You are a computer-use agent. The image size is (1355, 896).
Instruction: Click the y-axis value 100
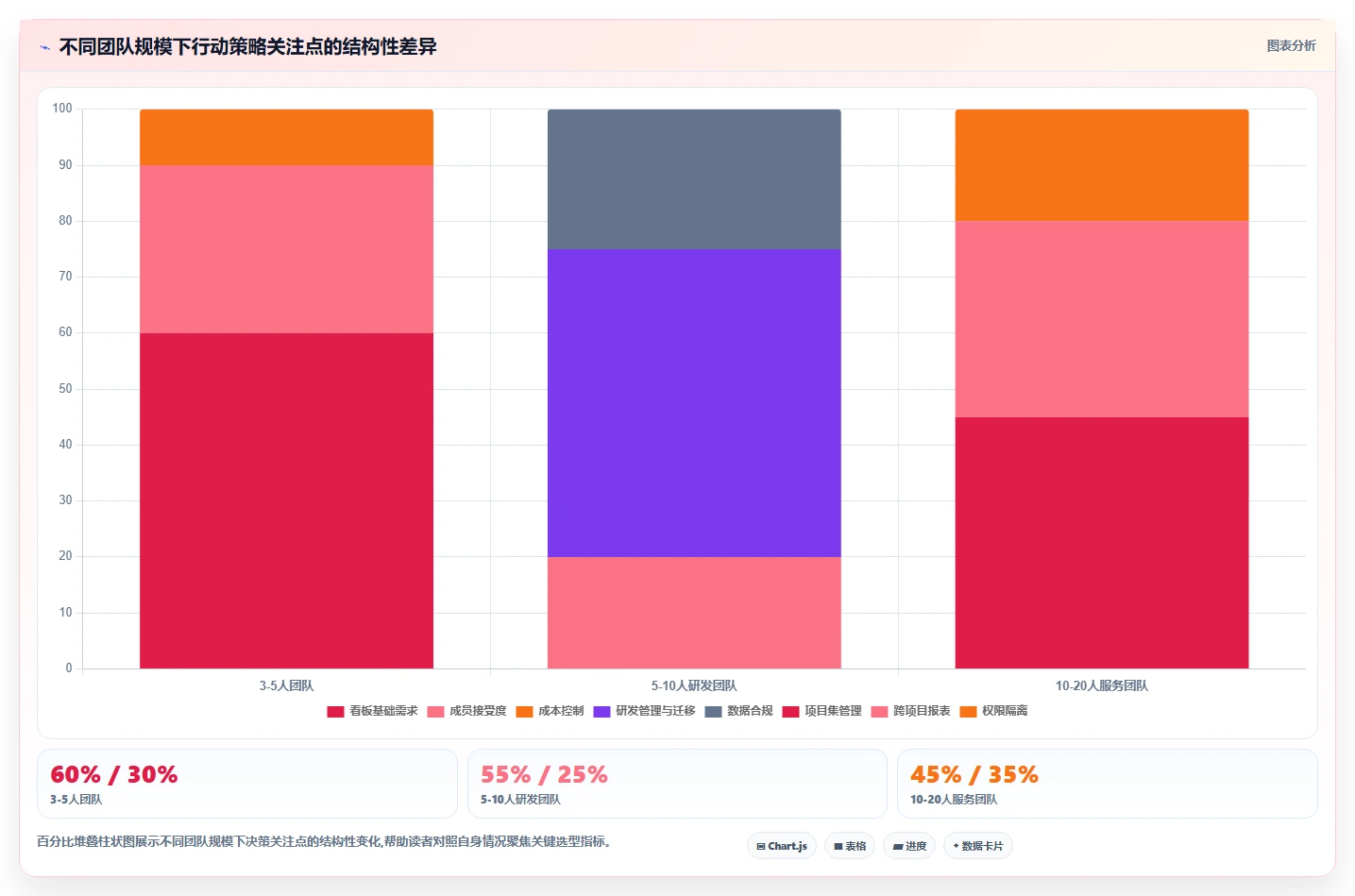pos(62,109)
